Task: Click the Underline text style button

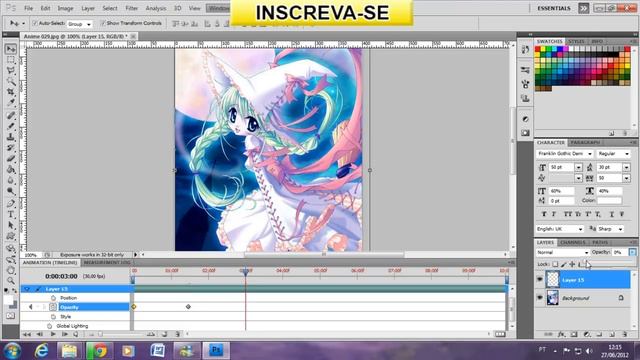Action: 611,214
